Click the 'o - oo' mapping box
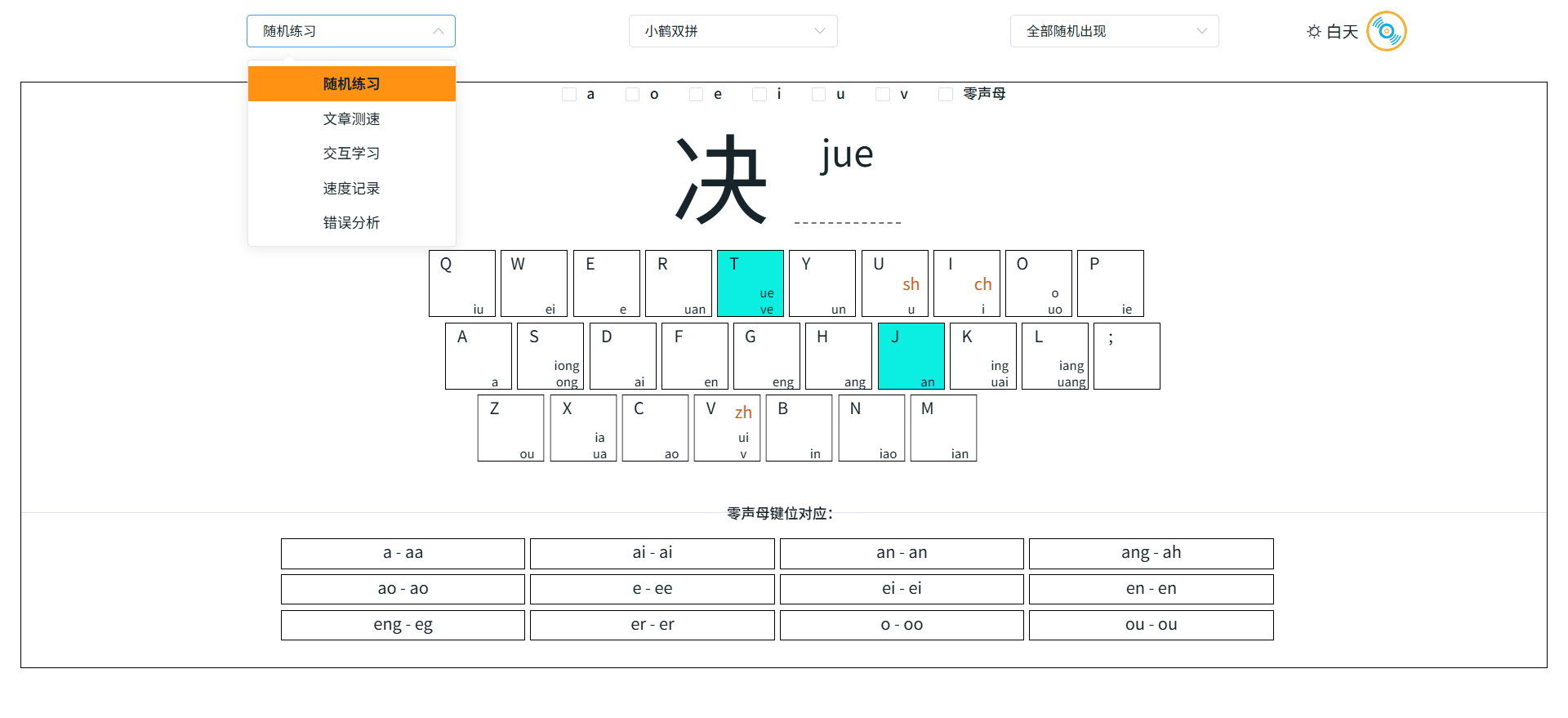 pyautogui.click(x=902, y=626)
